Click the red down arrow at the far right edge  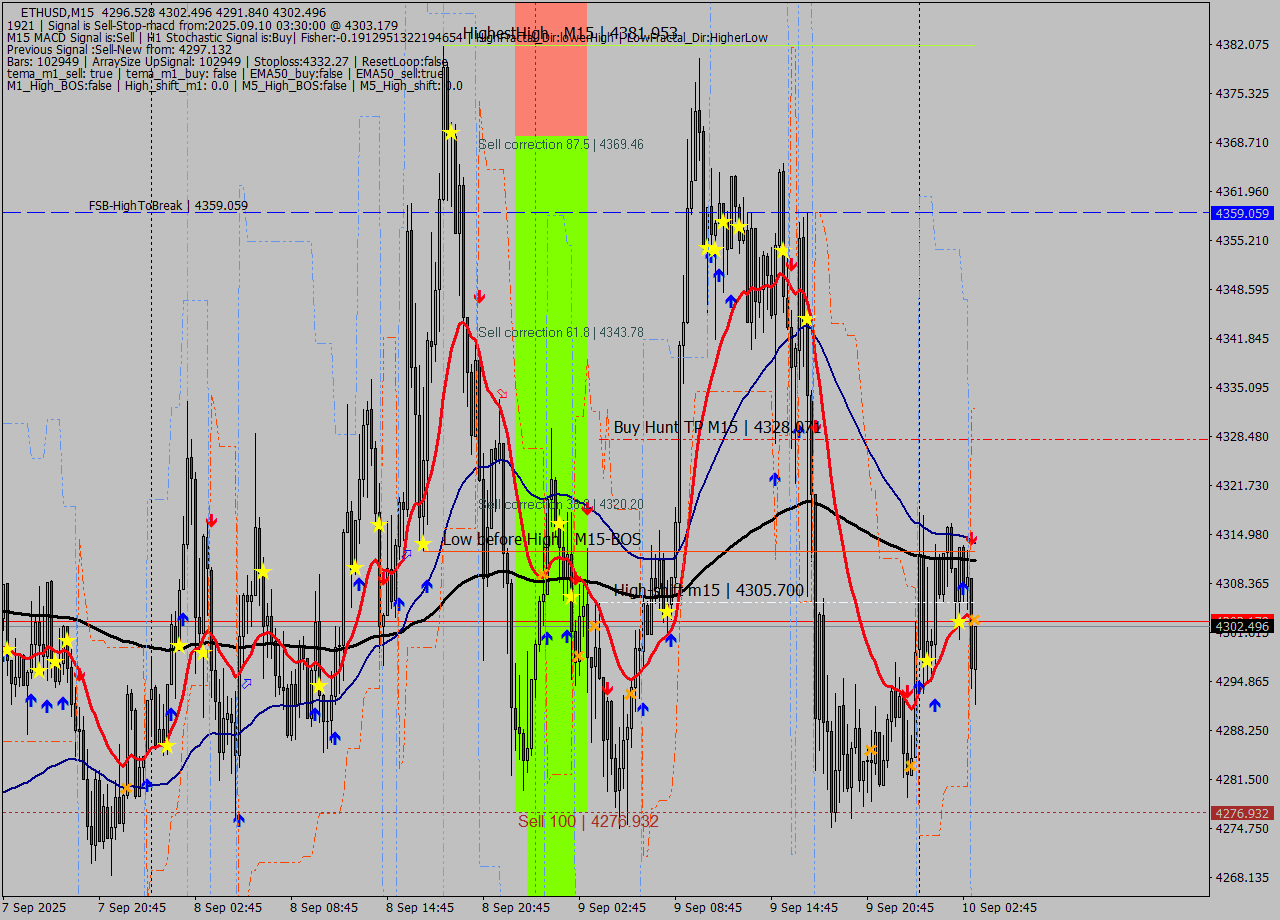974,538
